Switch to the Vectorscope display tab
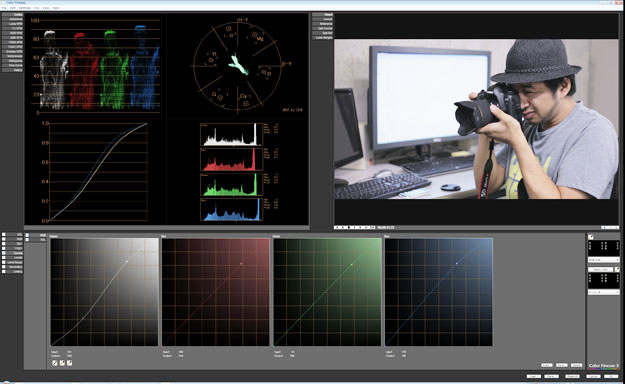This screenshot has height=384, width=625. pos(12,56)
